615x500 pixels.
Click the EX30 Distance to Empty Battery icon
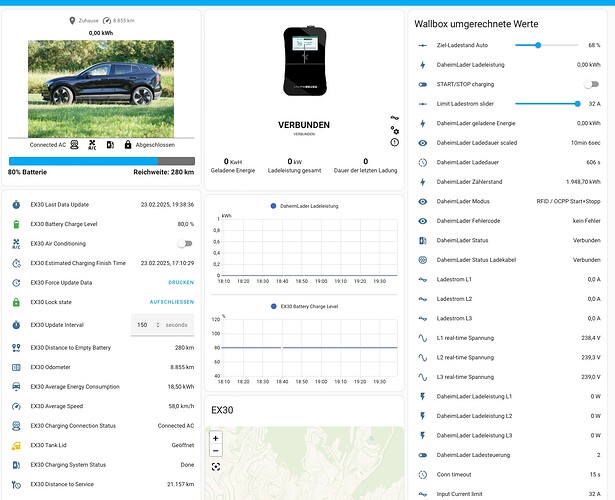16,347
